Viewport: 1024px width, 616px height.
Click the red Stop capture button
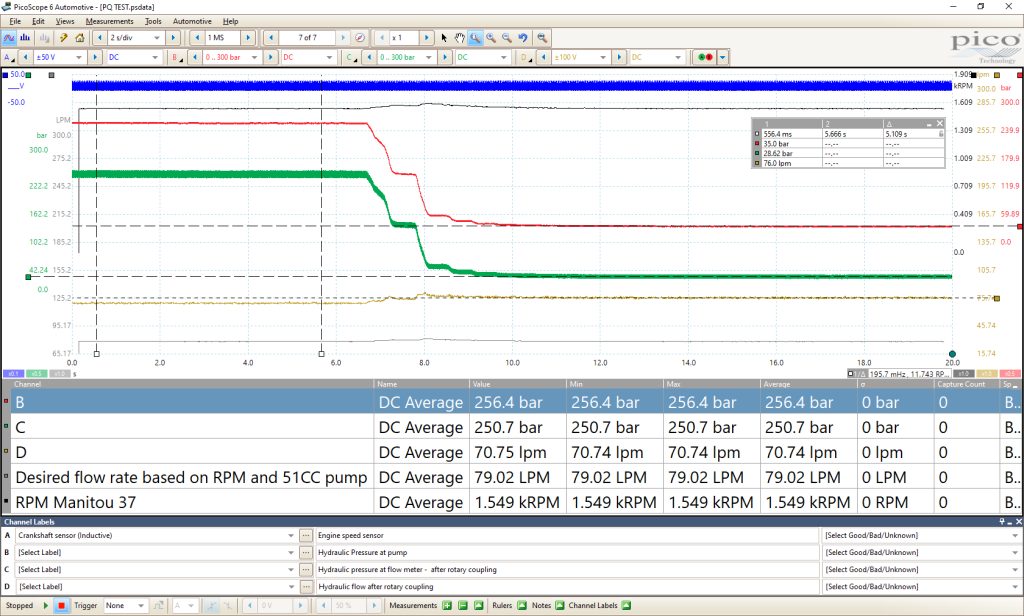[61, 606]
